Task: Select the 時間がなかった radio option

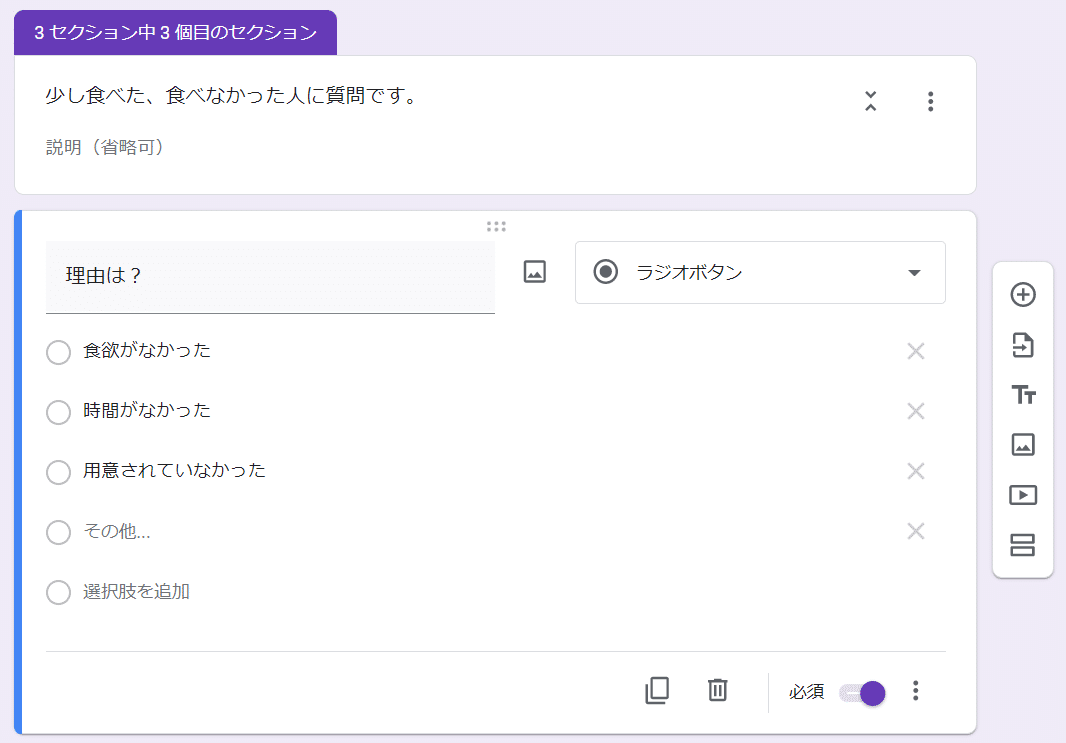Action: [x=58, y=412]
